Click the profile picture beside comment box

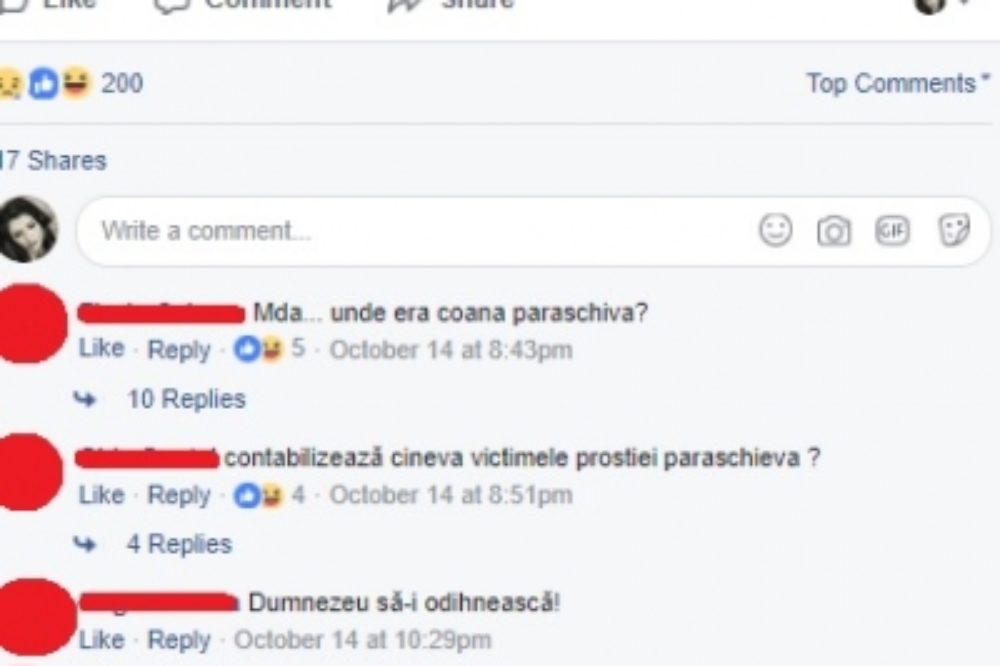pos(27,230)
